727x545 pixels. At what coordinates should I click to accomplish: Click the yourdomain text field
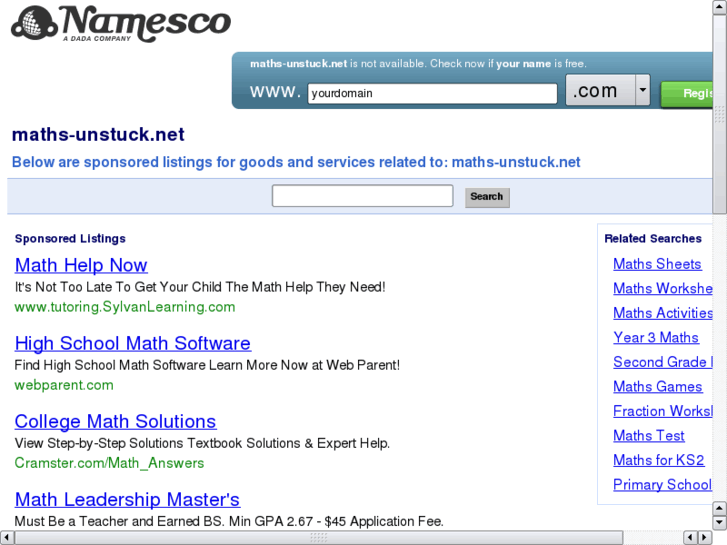pyautogui.click(x=432, y=93)
